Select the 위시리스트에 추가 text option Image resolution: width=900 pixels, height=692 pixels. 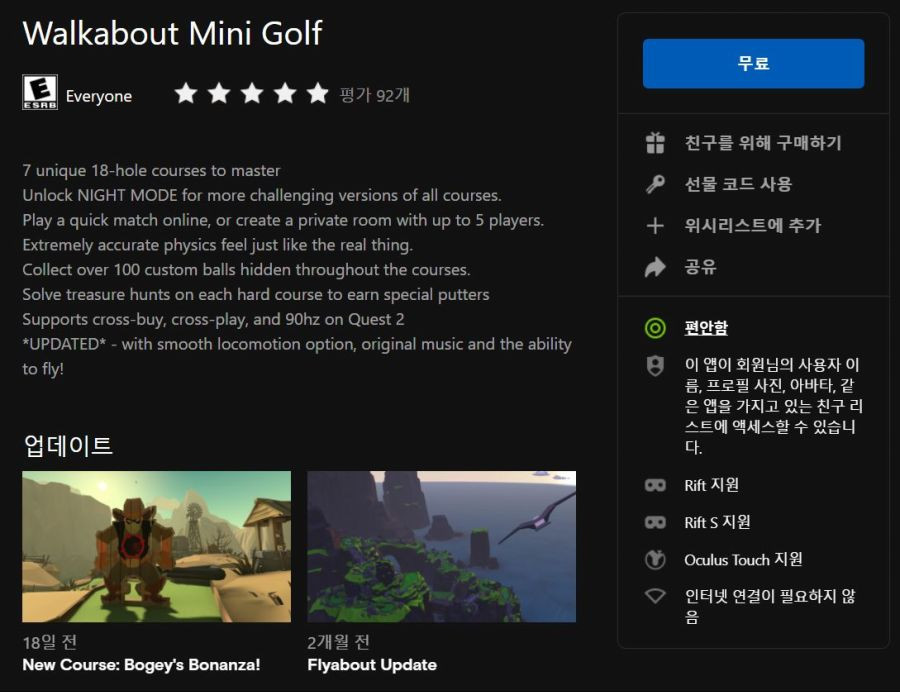point(752,226)
